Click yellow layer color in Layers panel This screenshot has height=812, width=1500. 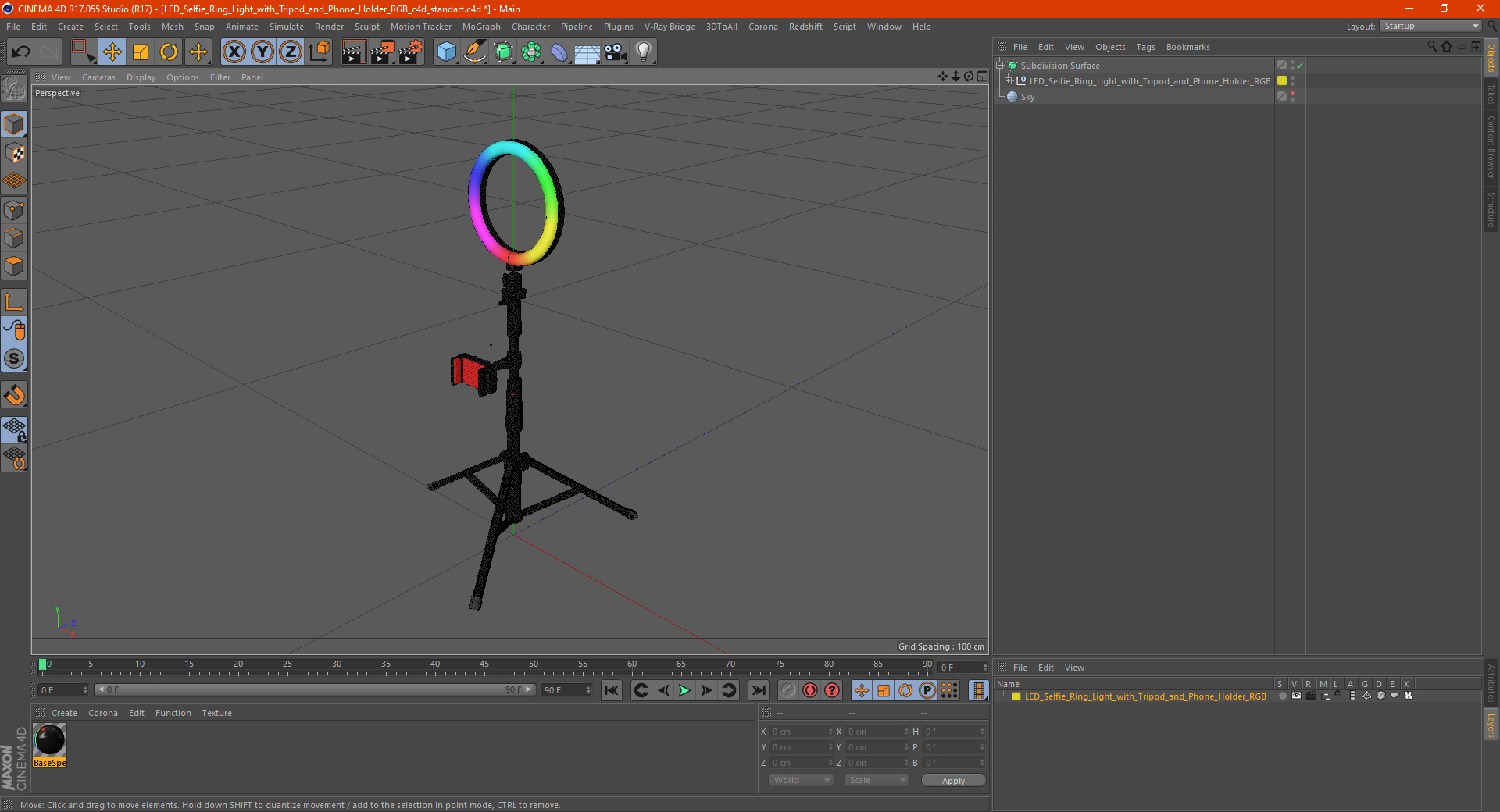coord(1016,696)
